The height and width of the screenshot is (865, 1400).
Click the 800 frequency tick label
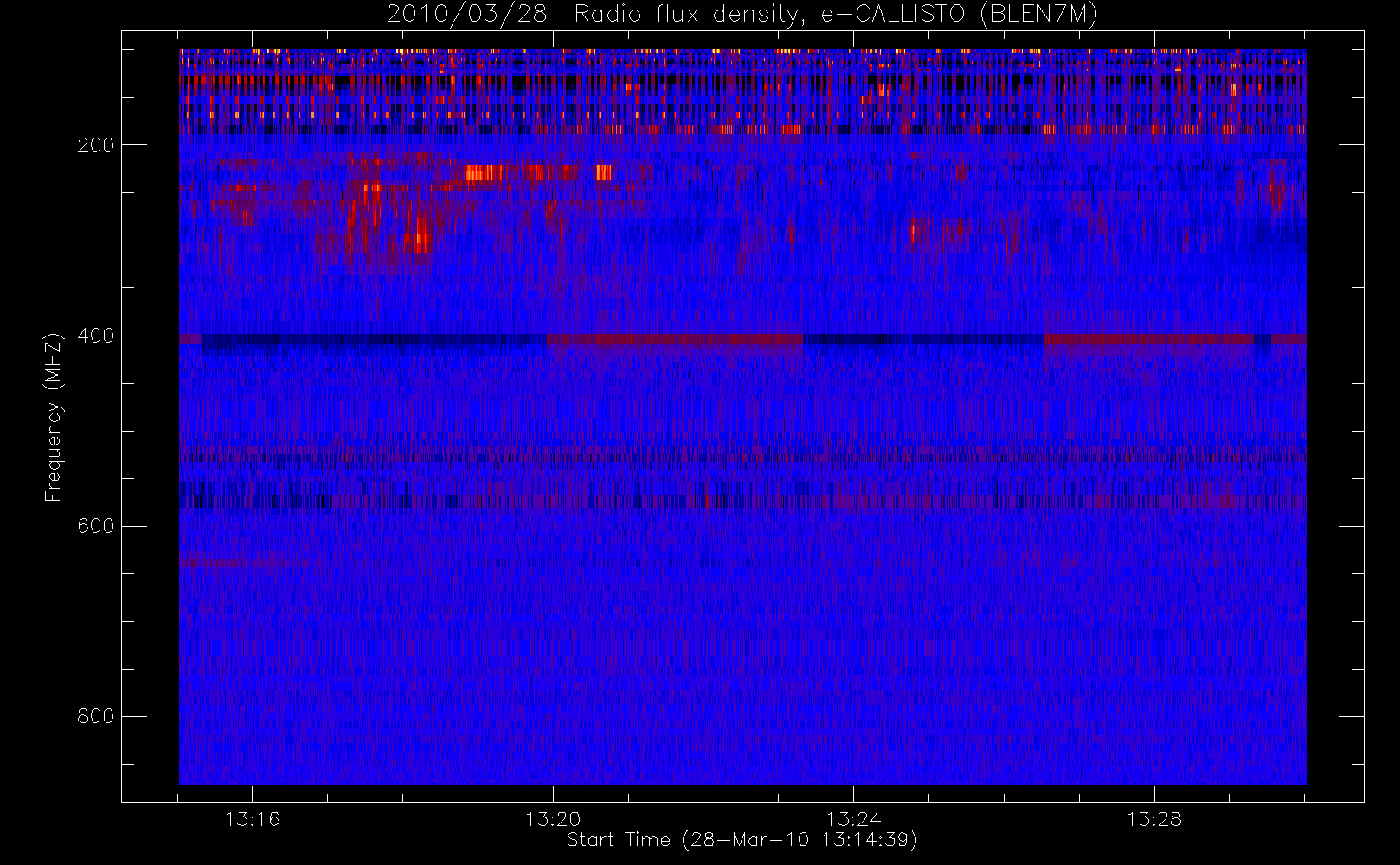tap(96, 716)
